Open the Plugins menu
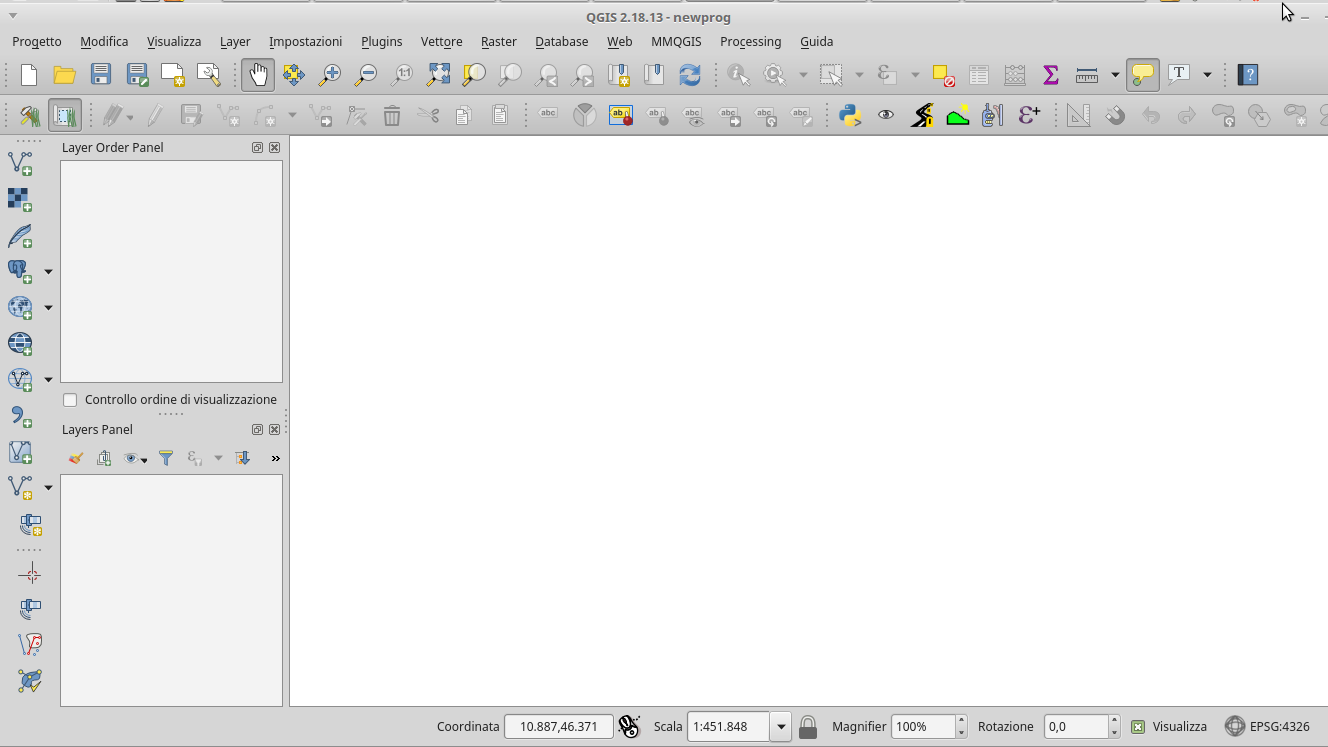The height and width of the screenshot is (747, 1328). click(x=382, y=42)
